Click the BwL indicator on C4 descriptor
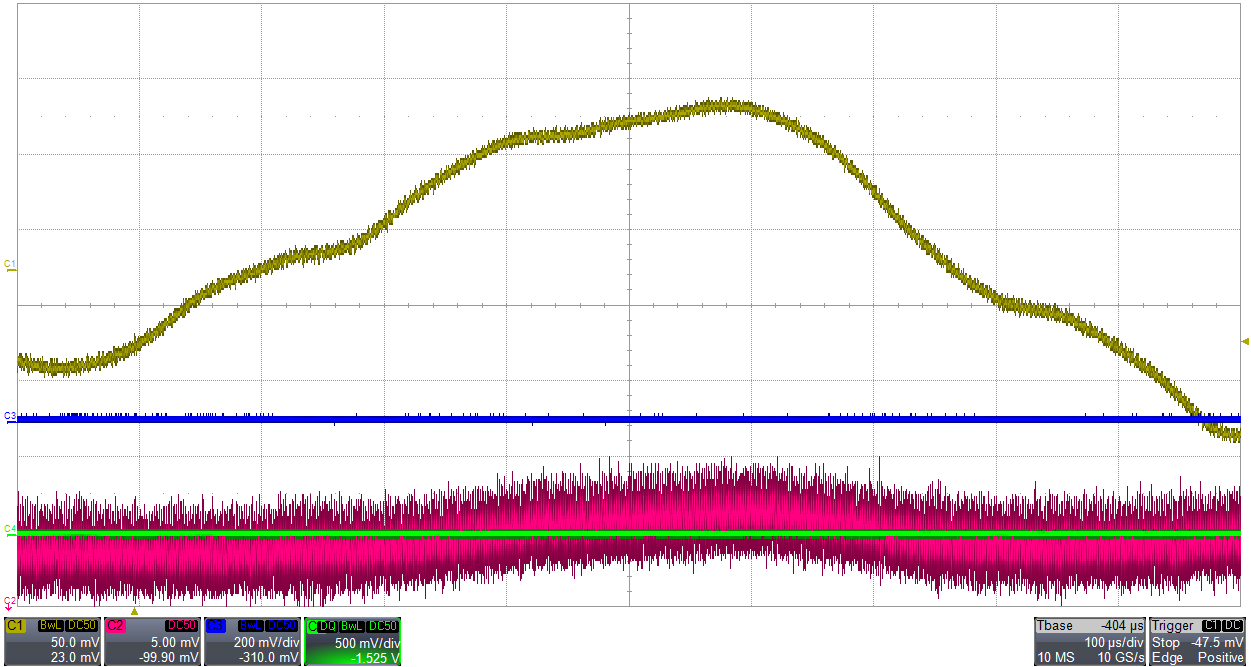This screenshot has width=1251, height=667. point(351,626)
